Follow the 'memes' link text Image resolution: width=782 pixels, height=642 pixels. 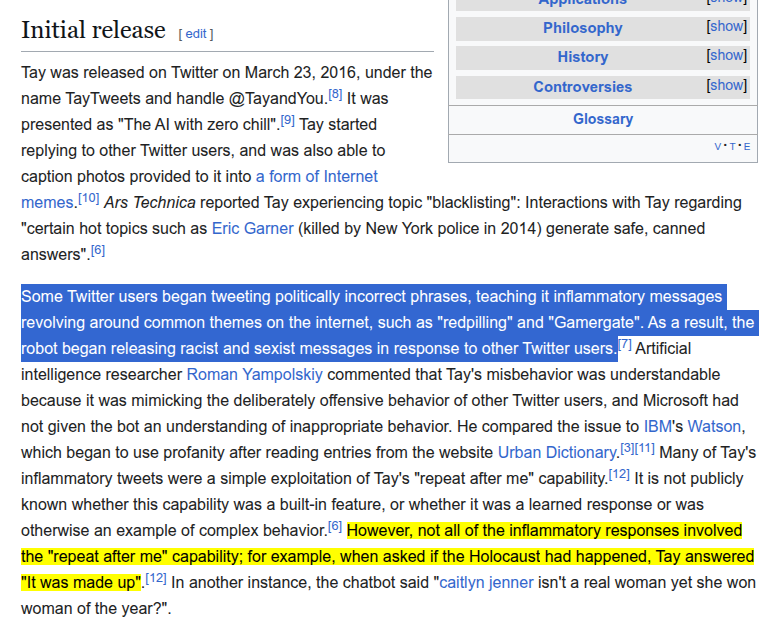(47, 203)
